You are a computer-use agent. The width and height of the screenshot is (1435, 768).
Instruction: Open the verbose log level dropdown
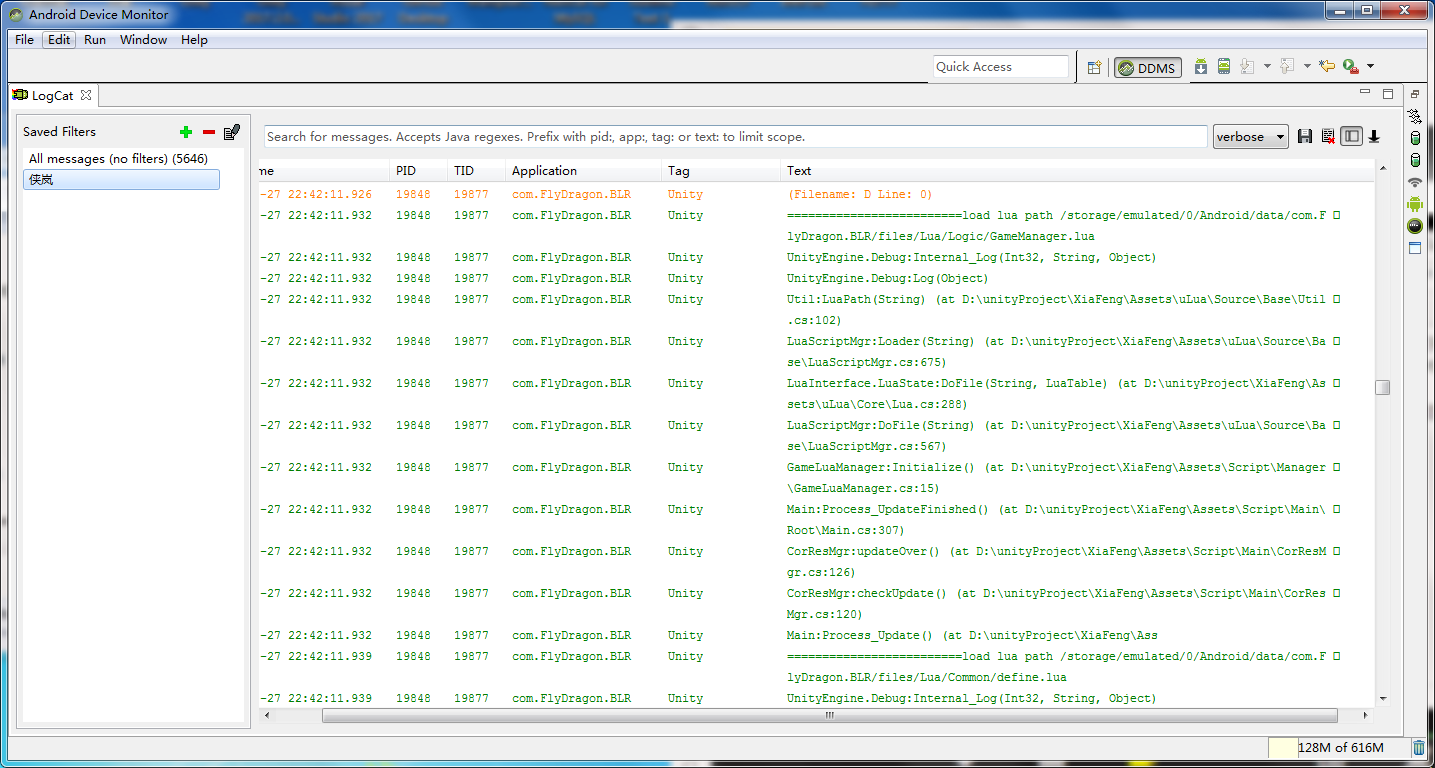[1250, 137]
